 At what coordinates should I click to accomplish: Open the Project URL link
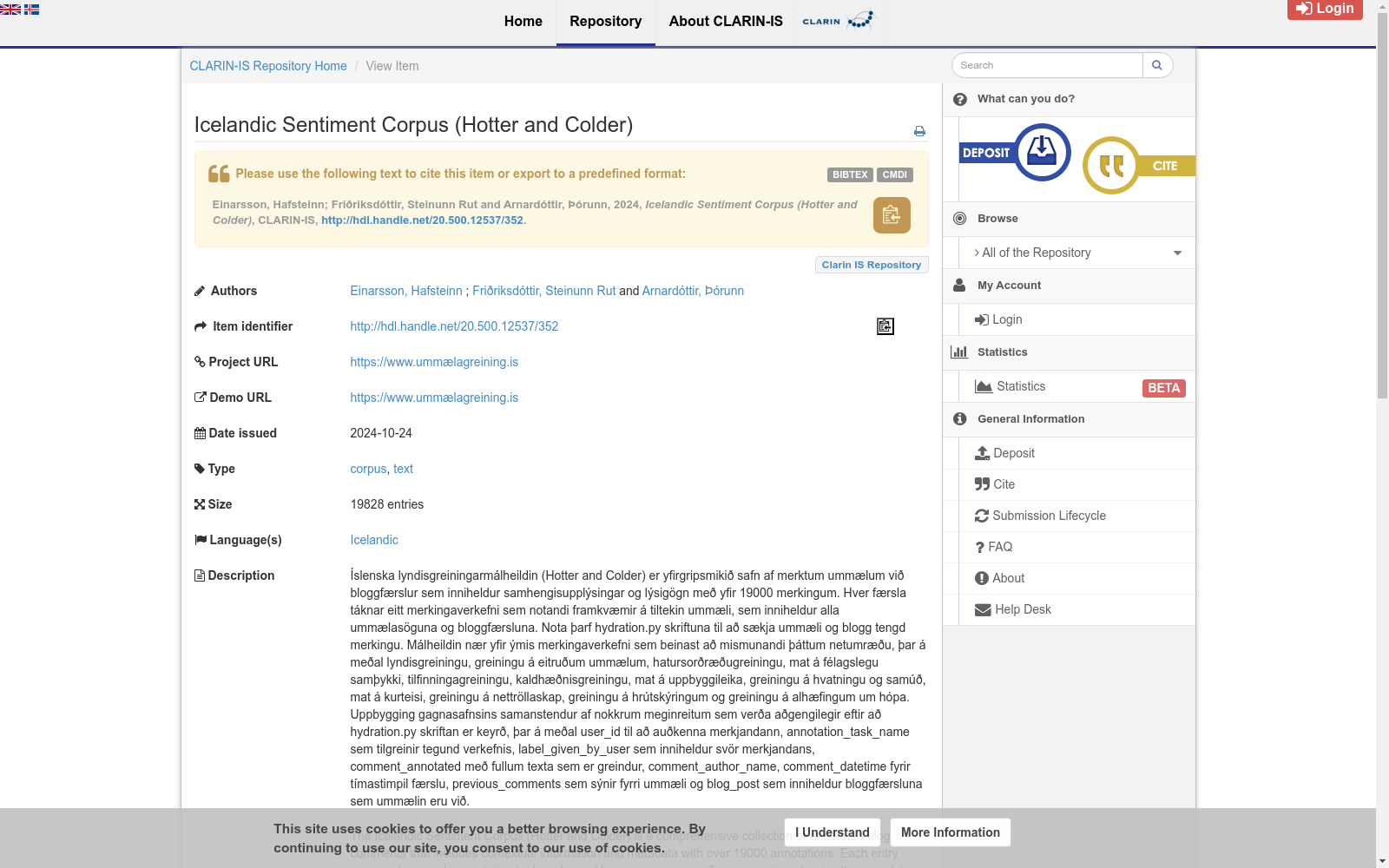click(434, 362)
